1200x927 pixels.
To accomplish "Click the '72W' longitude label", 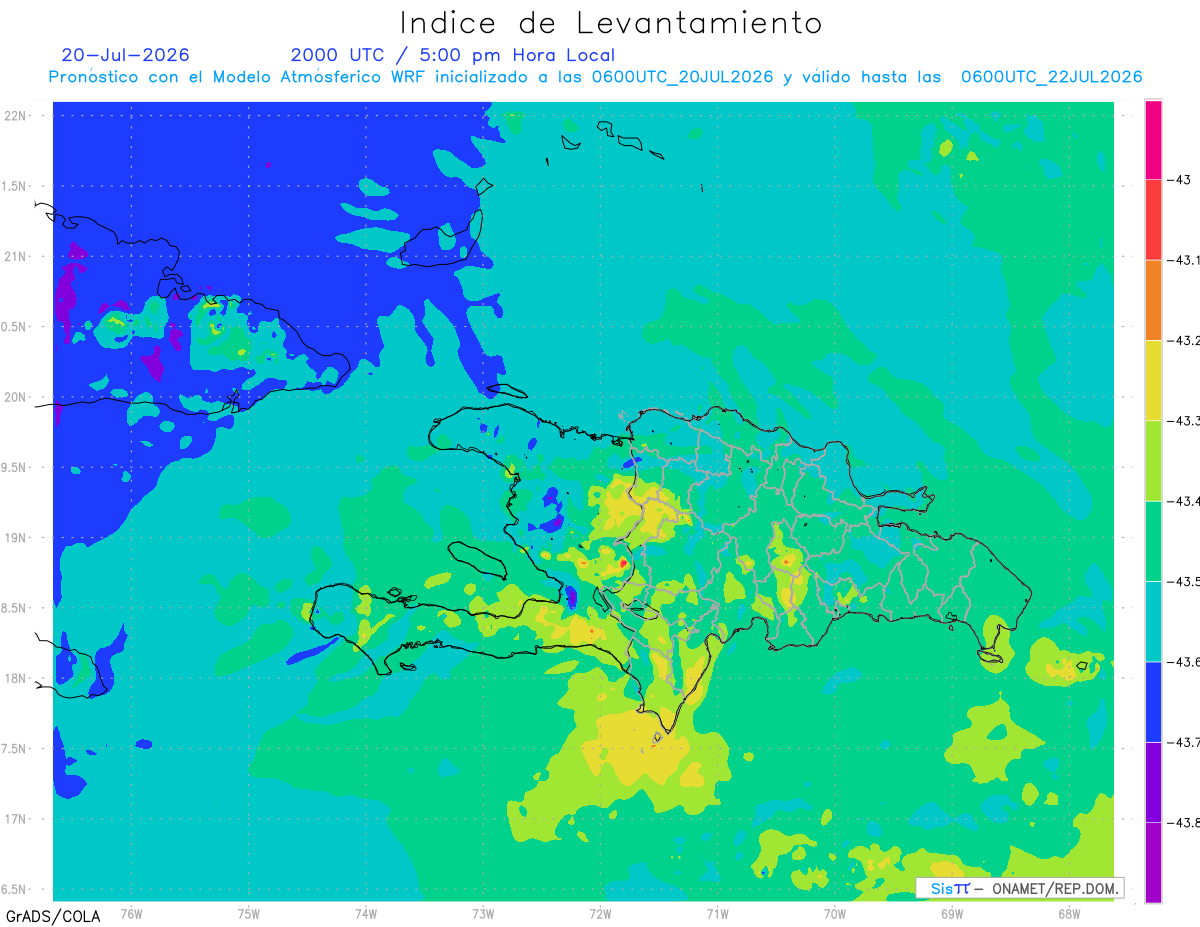I will pos(600,913).
